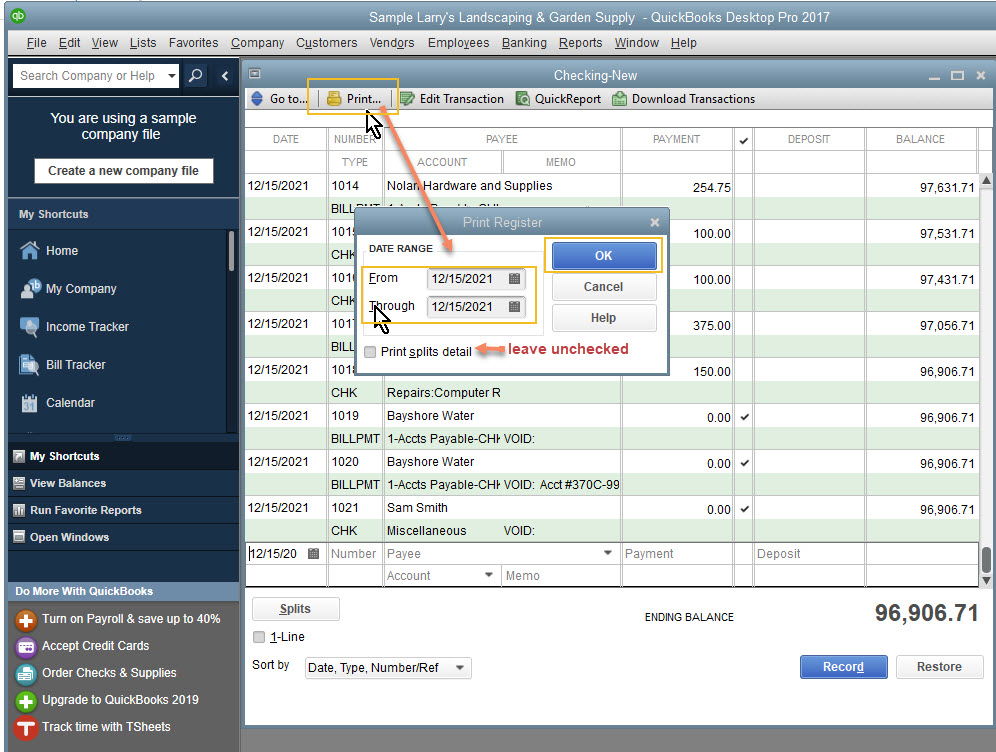Click Create a new company file
The width and height of the screenshot is (996, 752).
pos(123,170)
